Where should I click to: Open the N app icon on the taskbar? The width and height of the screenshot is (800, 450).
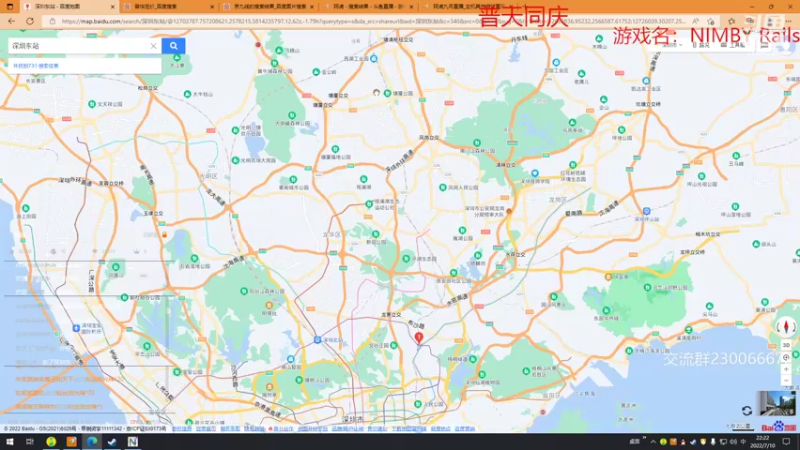click(133, 442)
